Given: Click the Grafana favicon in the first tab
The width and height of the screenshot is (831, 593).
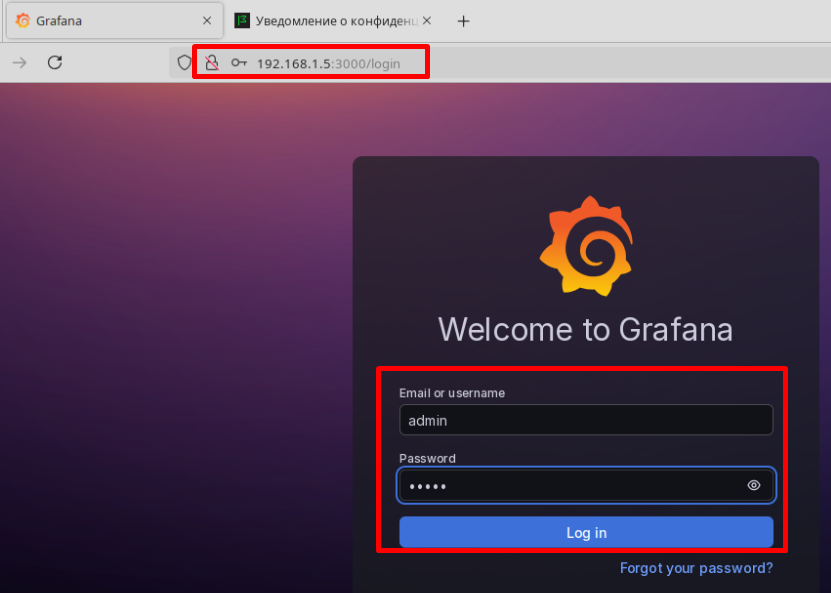Looking at the screenshot, I should pyautogui.click(x=23, y=20).
